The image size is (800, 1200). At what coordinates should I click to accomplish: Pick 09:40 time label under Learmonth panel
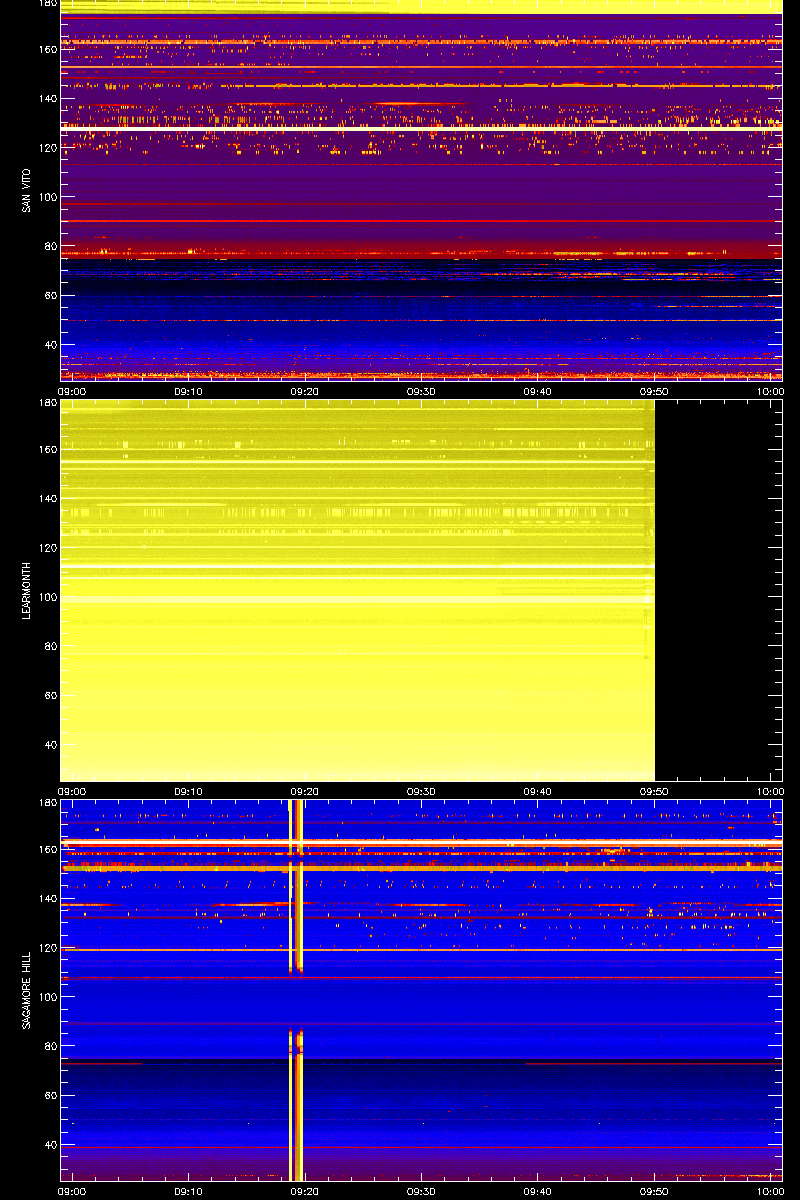click(x=538, y=791)
